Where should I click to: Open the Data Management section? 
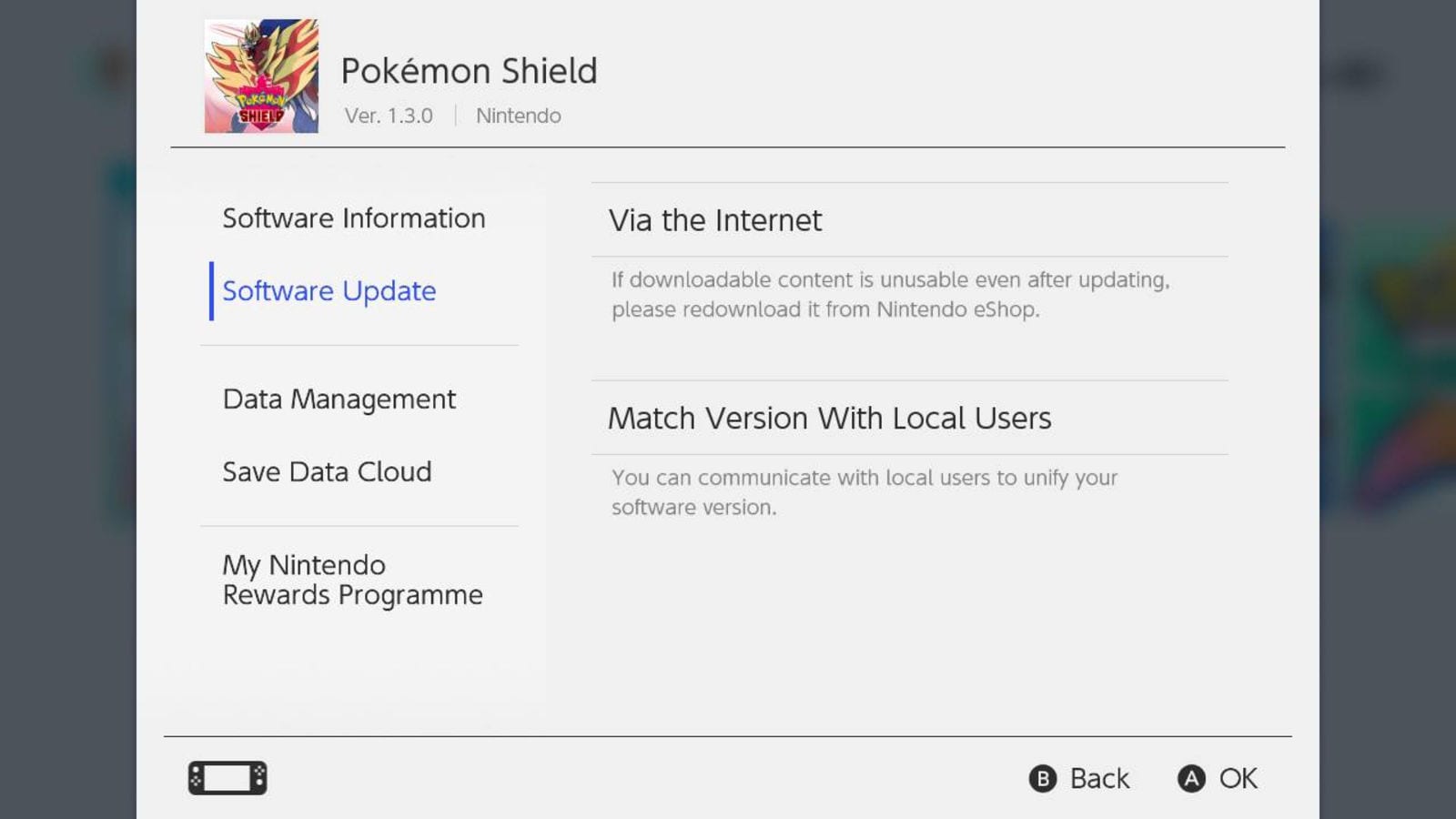(x=339, y=399)
